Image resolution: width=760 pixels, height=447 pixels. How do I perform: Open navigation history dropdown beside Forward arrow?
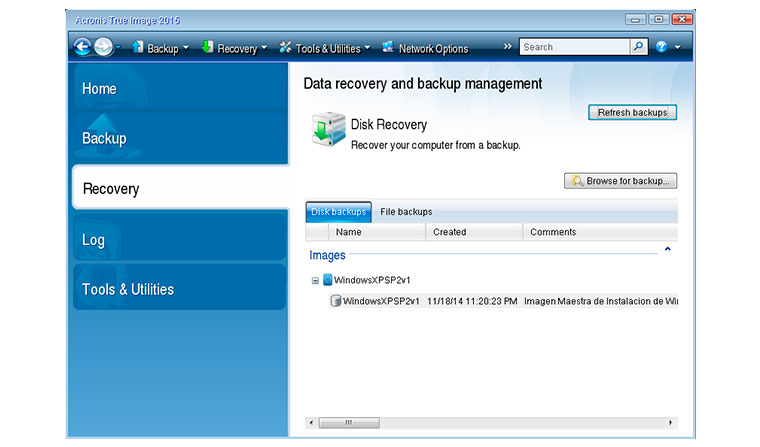click(x=118, y=48)
